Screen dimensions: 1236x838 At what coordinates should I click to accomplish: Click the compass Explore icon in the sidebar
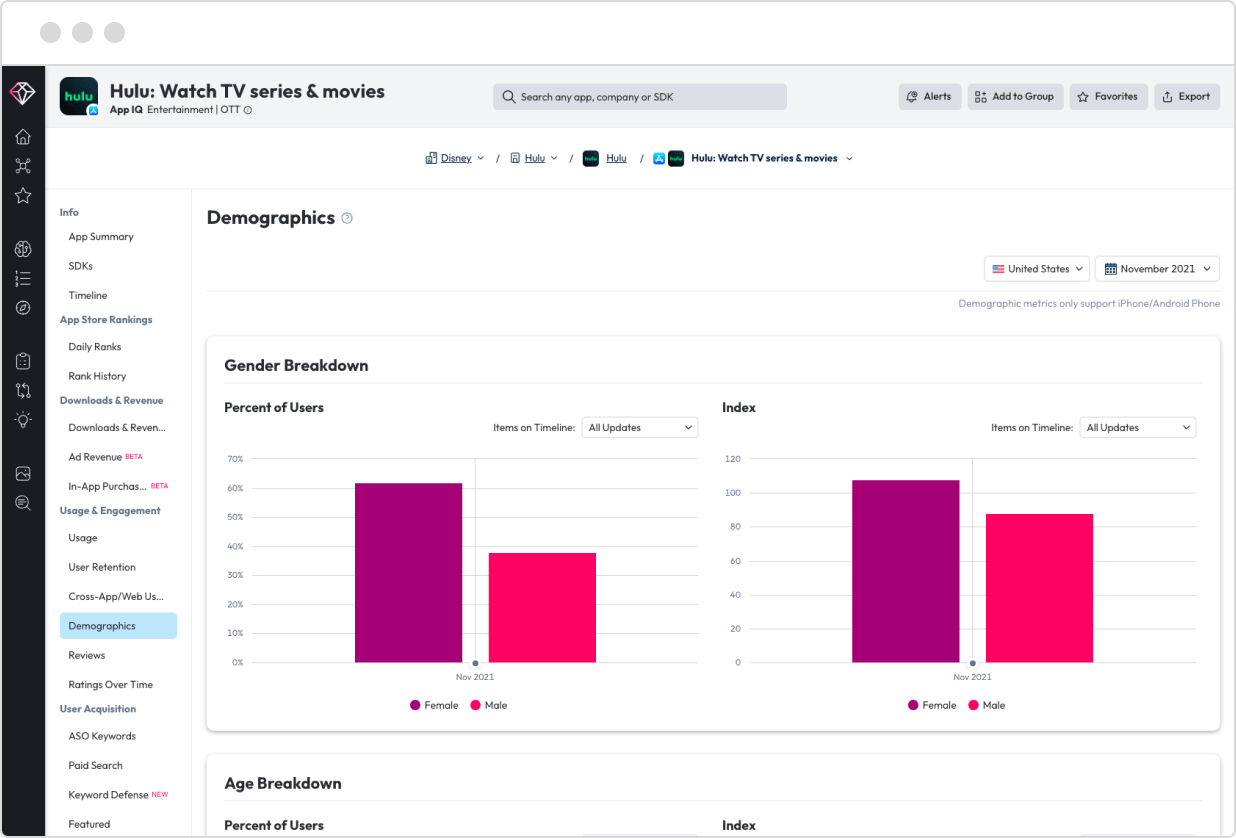22,308
